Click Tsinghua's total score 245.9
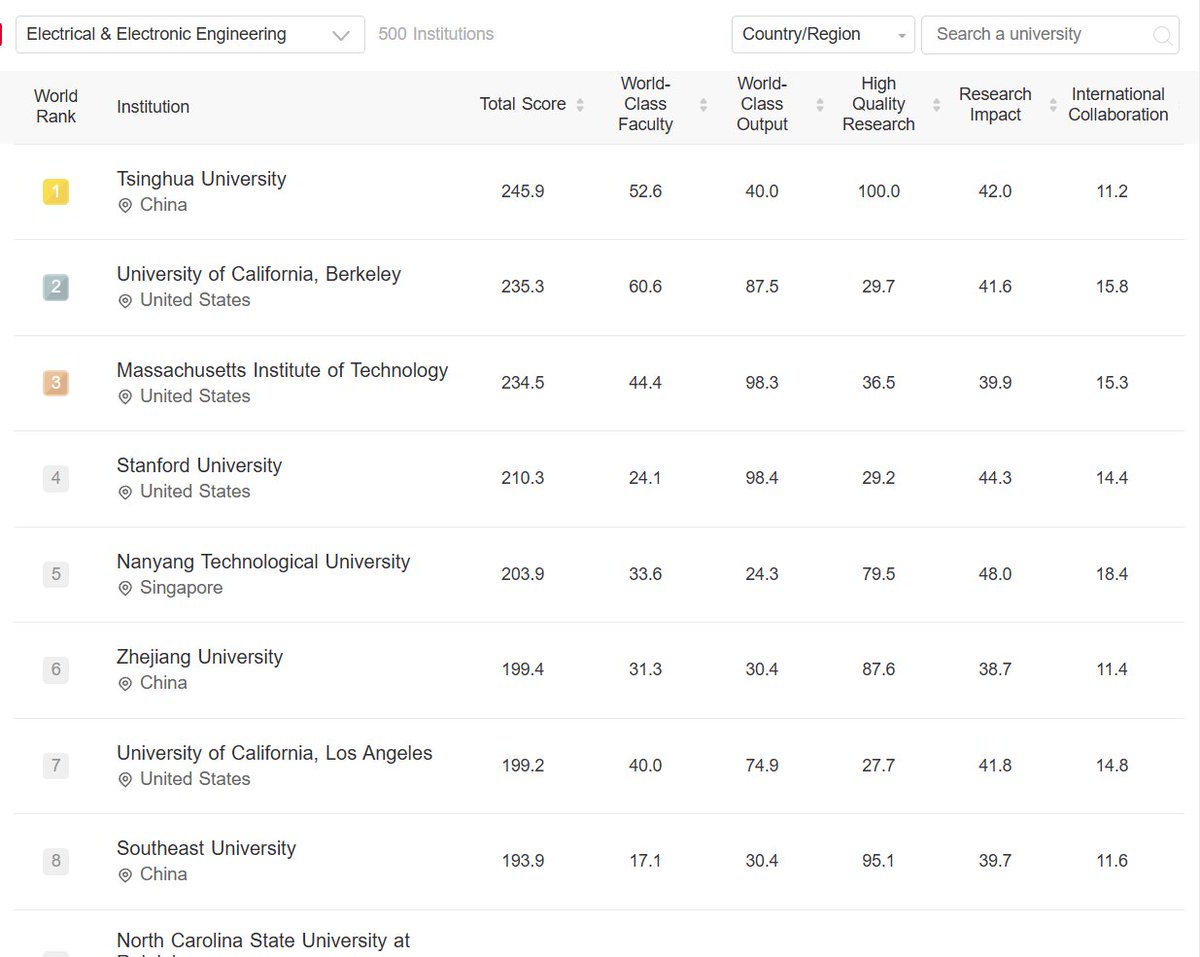Viewport: 1200px width, 957px height. (x=523, y=191)
